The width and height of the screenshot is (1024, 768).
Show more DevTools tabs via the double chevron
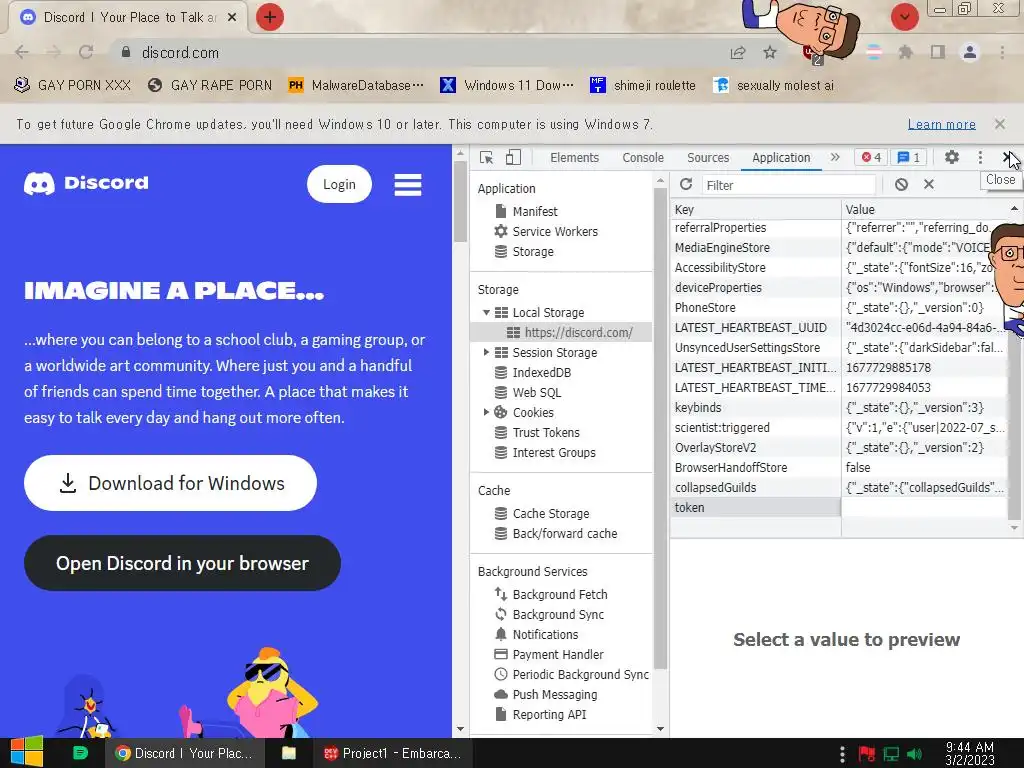click(x=835, y=157)
